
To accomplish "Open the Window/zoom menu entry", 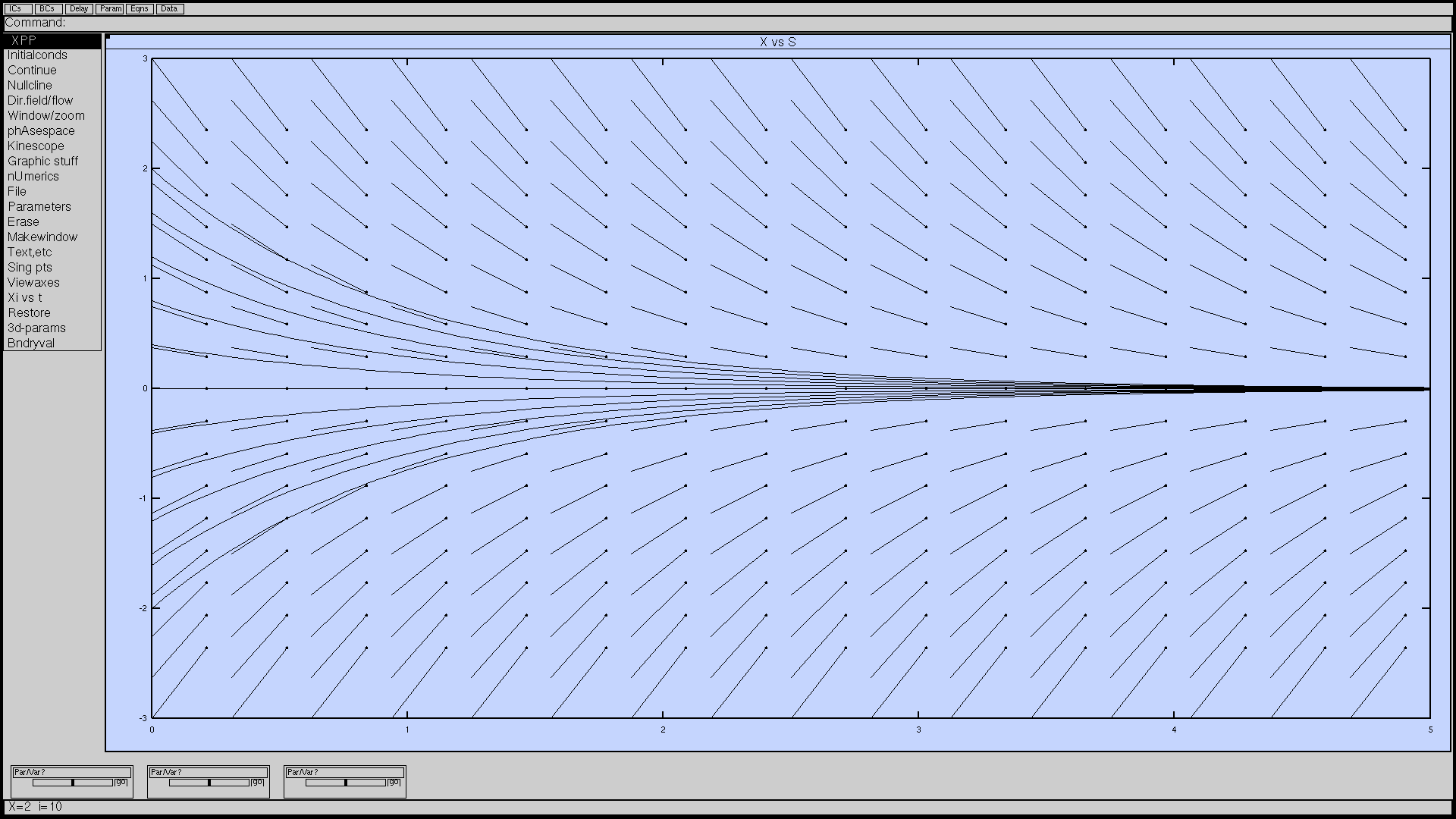I will pos(52,116).
